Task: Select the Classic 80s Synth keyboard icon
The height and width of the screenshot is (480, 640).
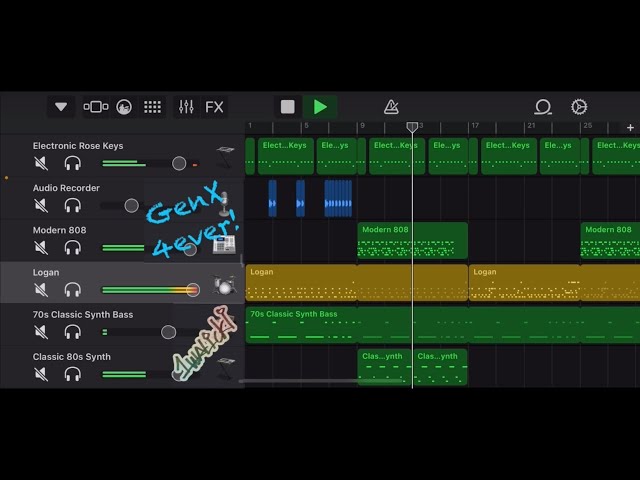Action: pyautogui.click(x=225, y=367)
